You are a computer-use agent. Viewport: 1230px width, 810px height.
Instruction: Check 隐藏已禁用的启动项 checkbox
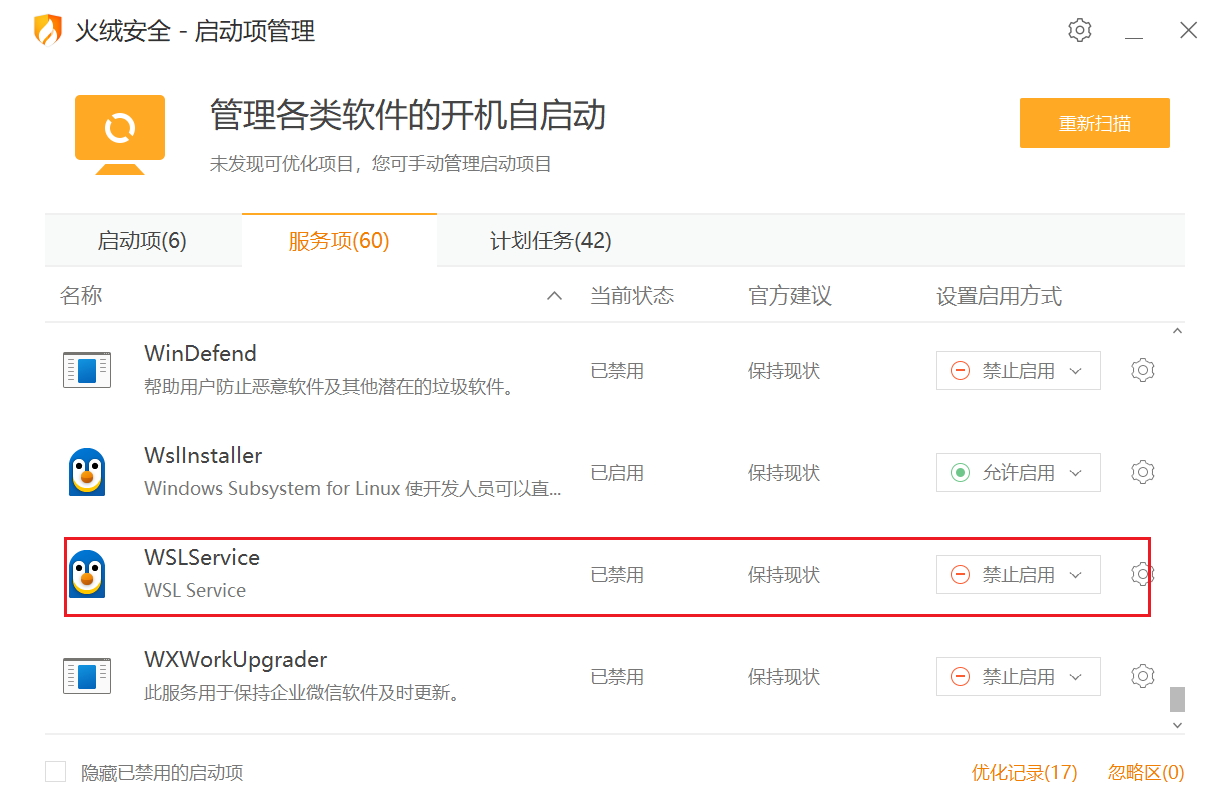click(x=56, y=772)
